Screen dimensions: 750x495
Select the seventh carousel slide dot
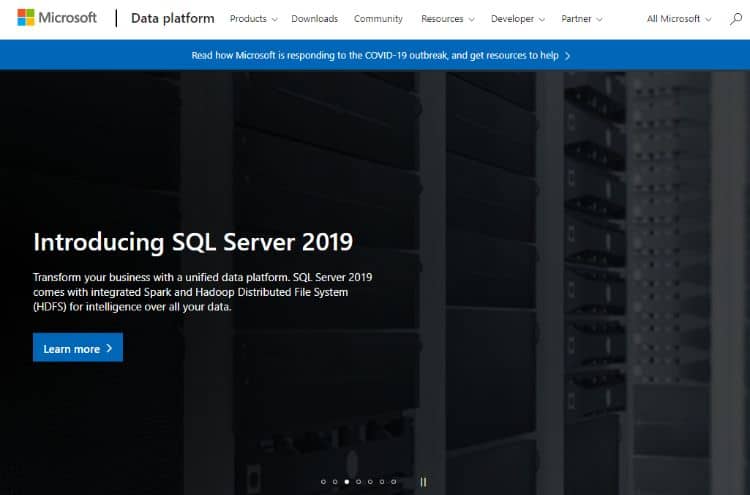[393, 482]
